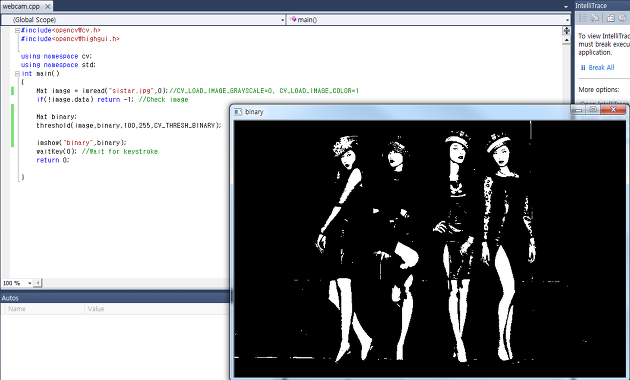Close the binary image window
630x380 pixels.
pyautogui.click(x=613, y=110)
